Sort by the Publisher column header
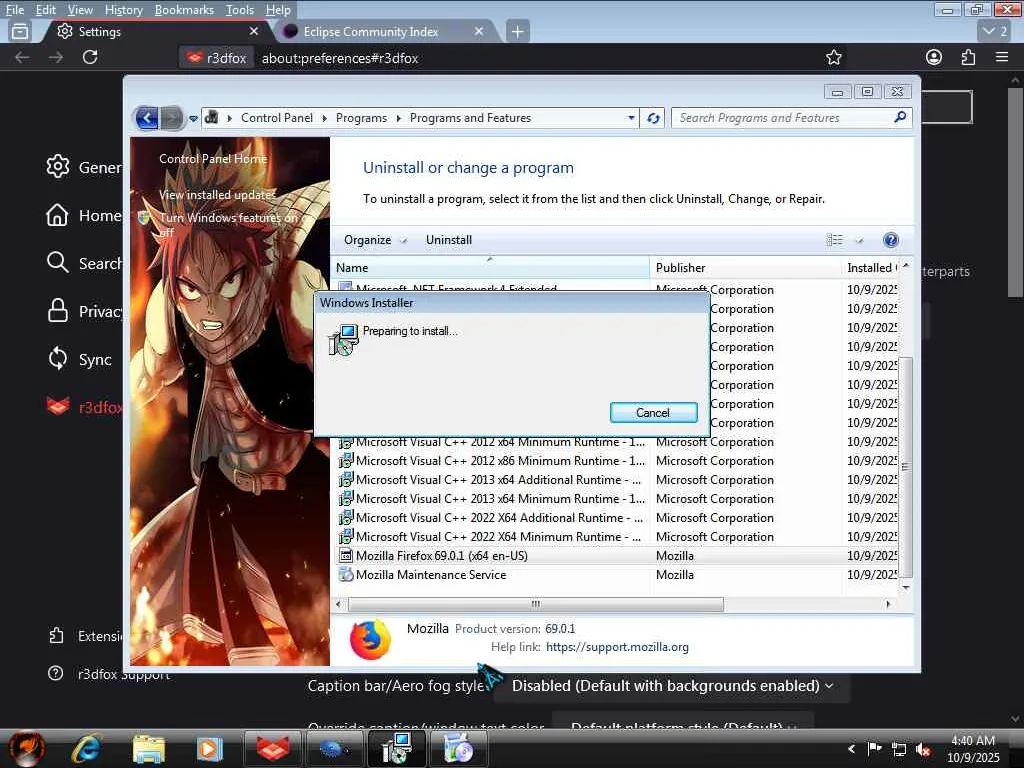 pyautogui.click(x=745, y=268)
